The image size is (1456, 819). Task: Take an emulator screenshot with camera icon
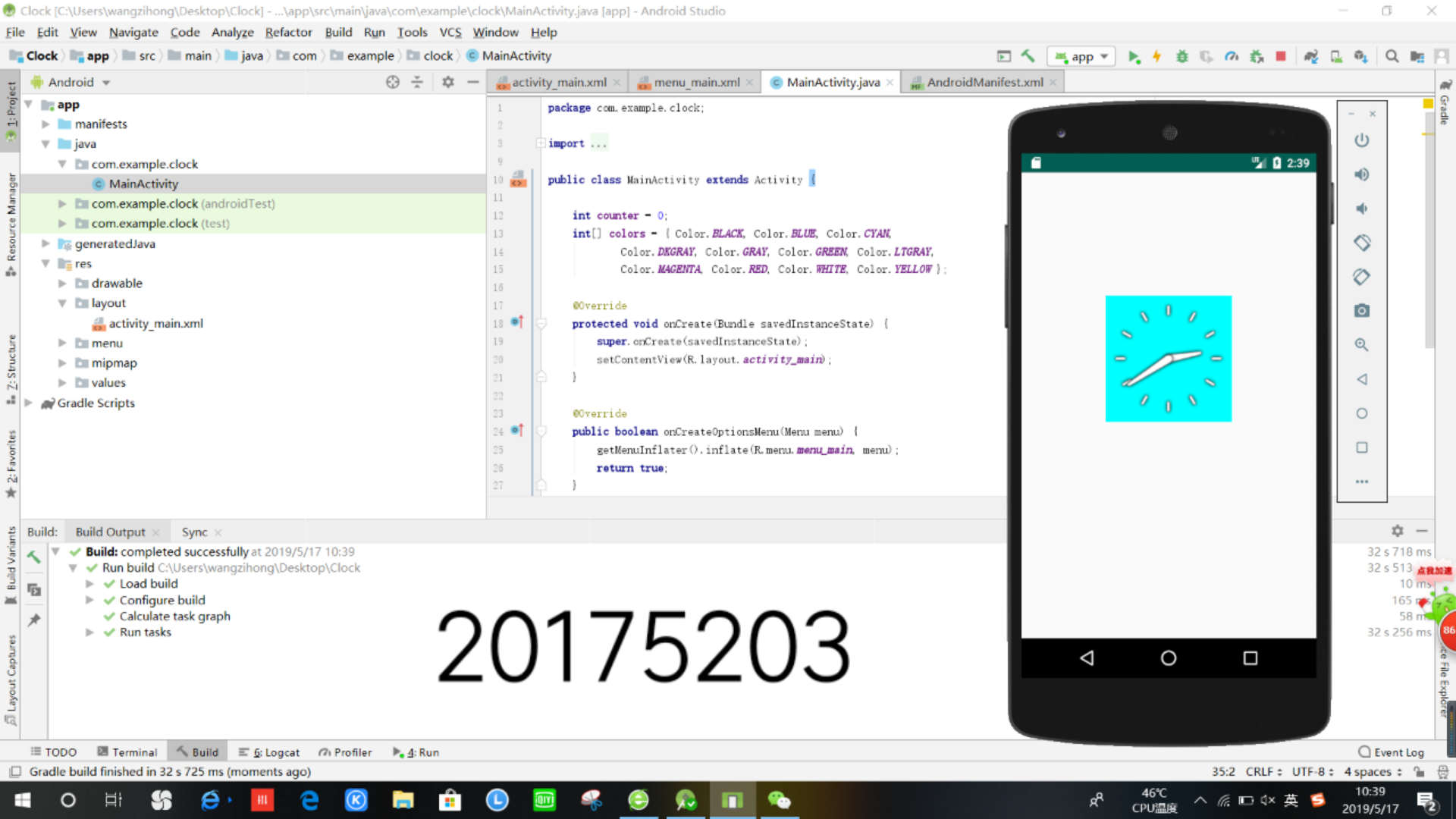point(1362,311)
